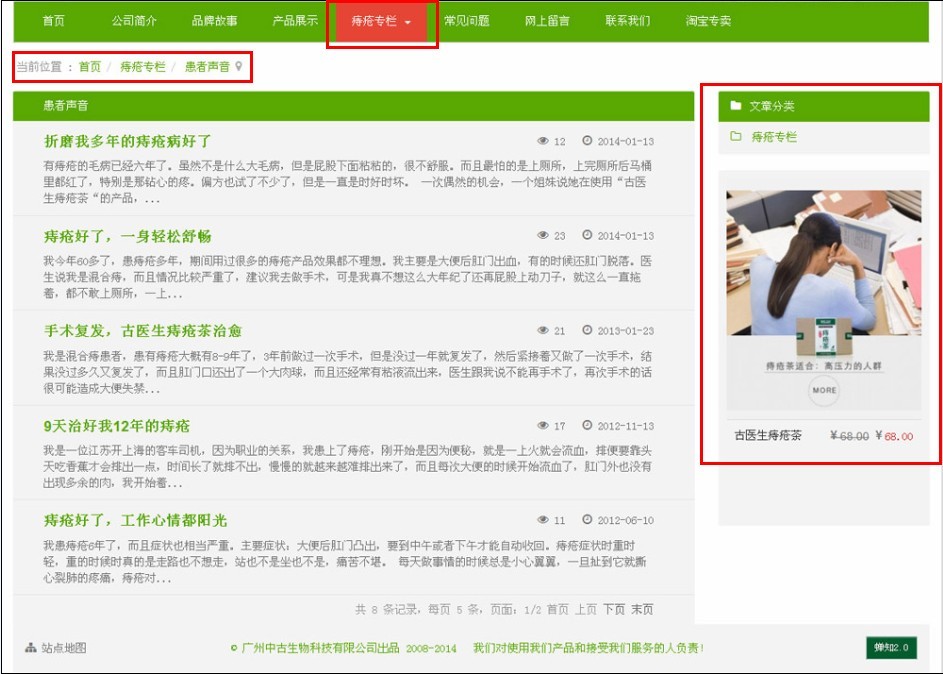Click the folder icon in 文章分类 header
The height and width of the screenshot is (674, 943).
click(736, 106)
